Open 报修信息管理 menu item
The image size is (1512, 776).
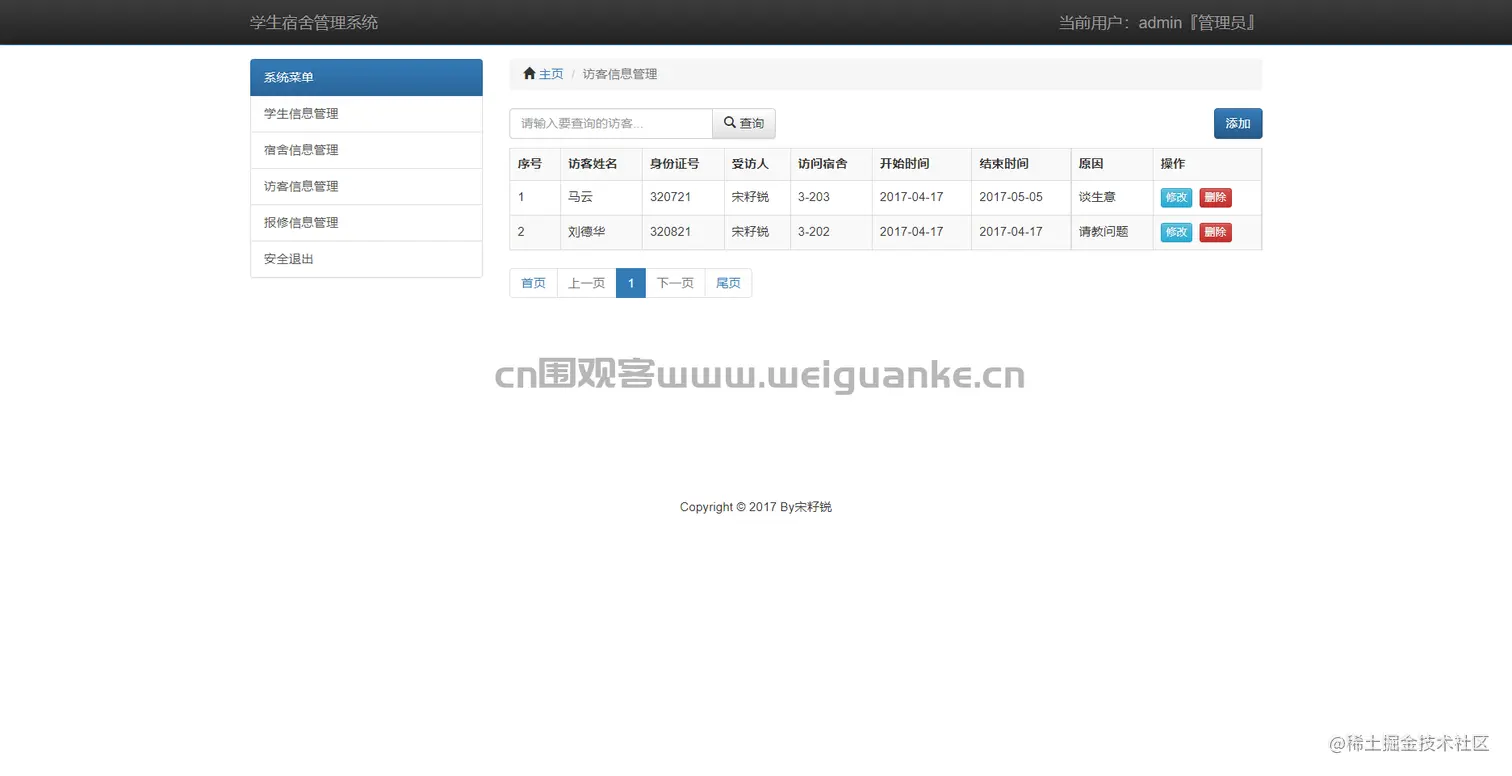[366, 222]
